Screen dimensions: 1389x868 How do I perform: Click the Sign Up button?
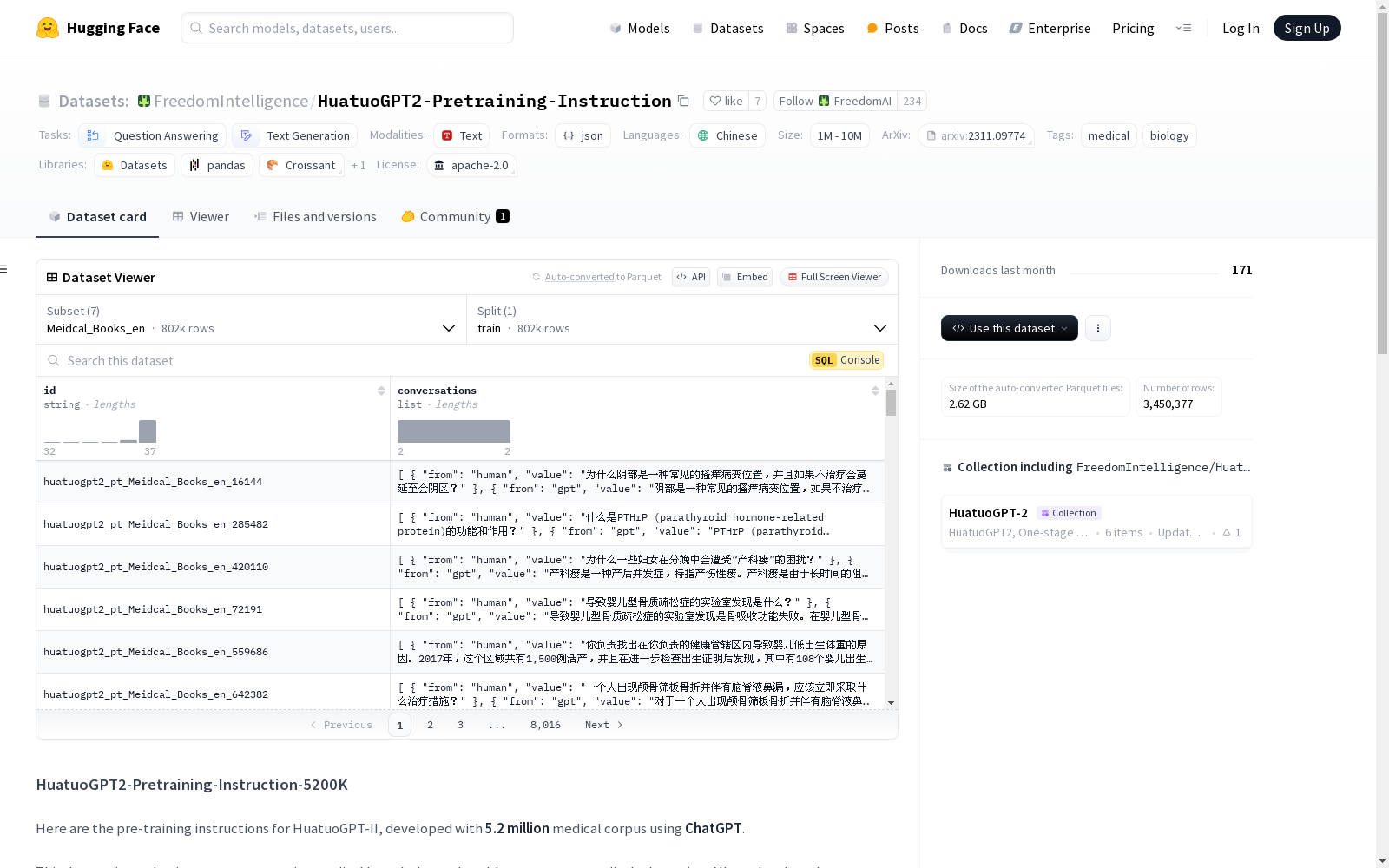[1307, 28]
